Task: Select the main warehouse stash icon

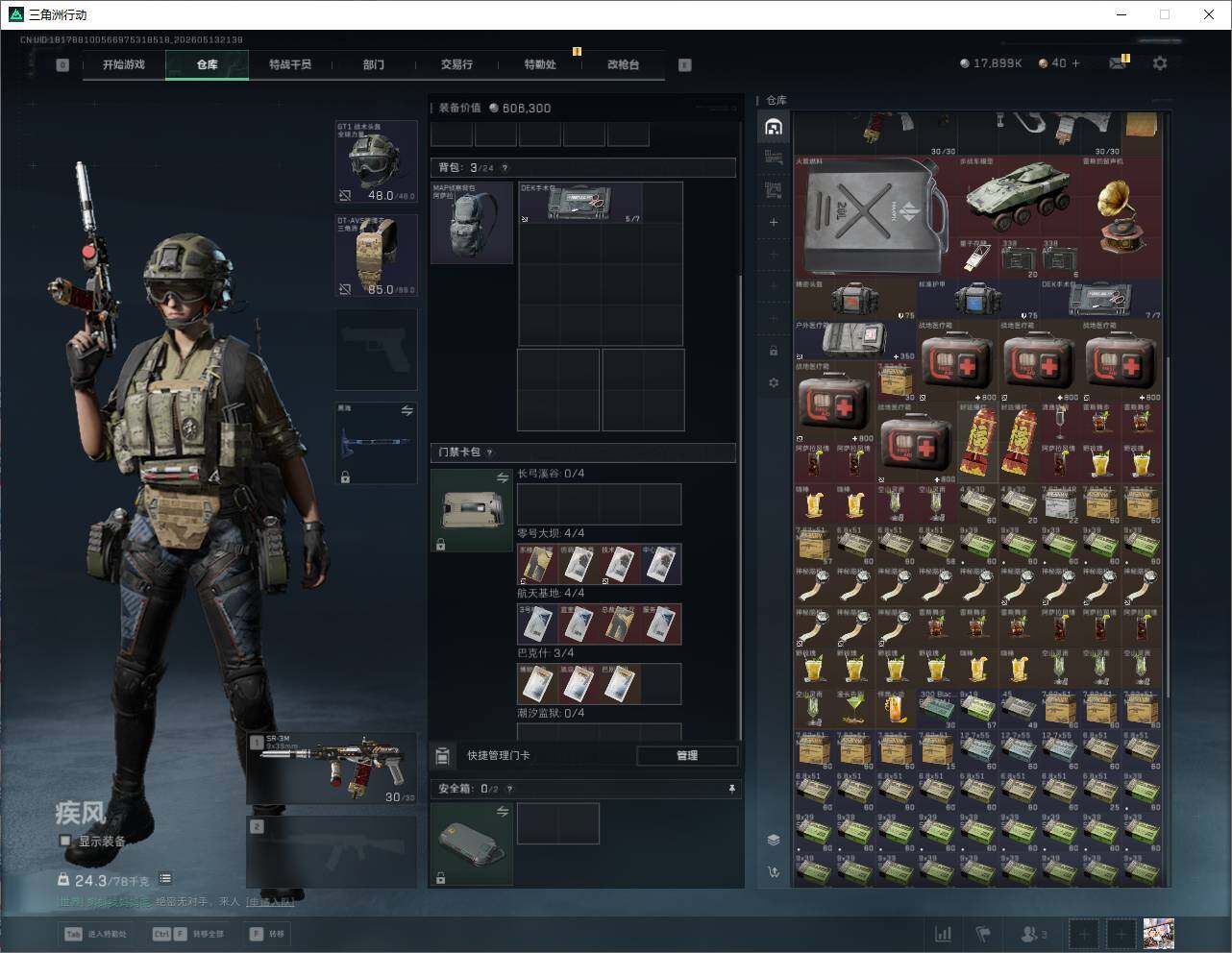Action: point(774,127)
